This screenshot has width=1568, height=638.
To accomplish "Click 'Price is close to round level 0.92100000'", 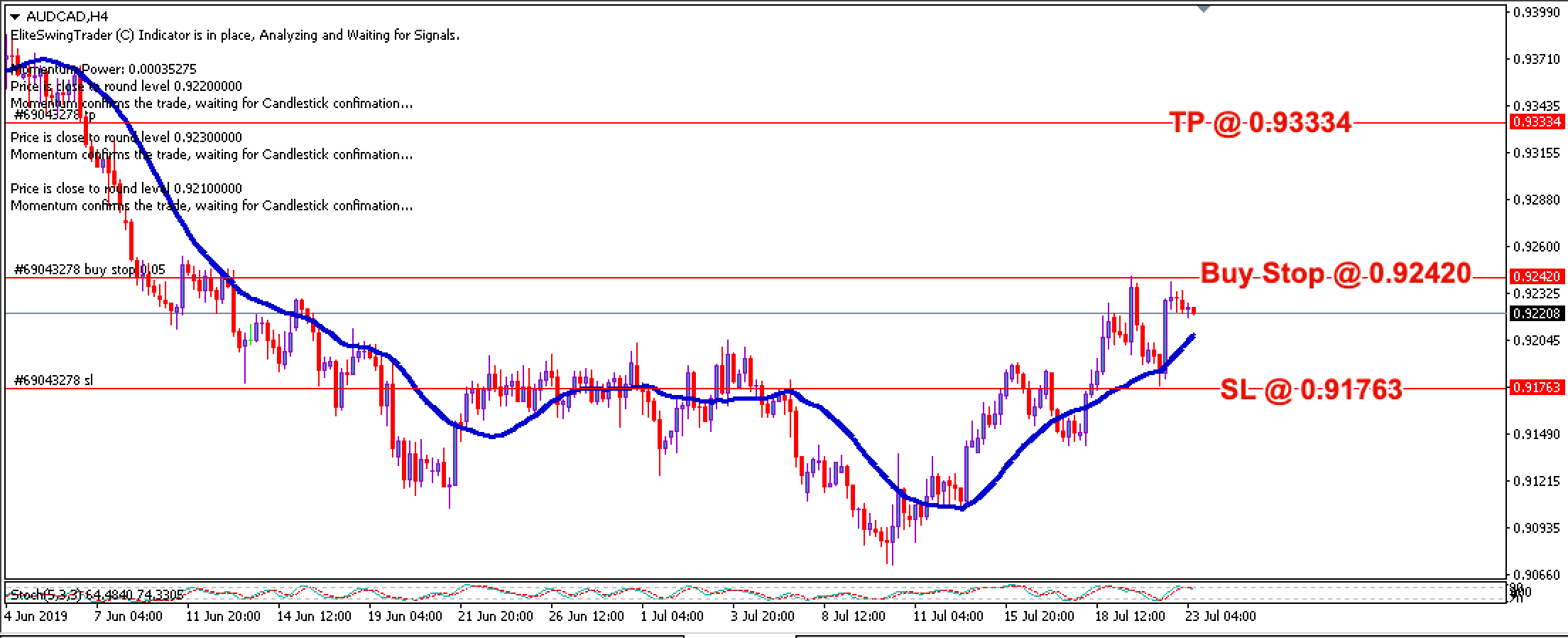I will point(126,188).
